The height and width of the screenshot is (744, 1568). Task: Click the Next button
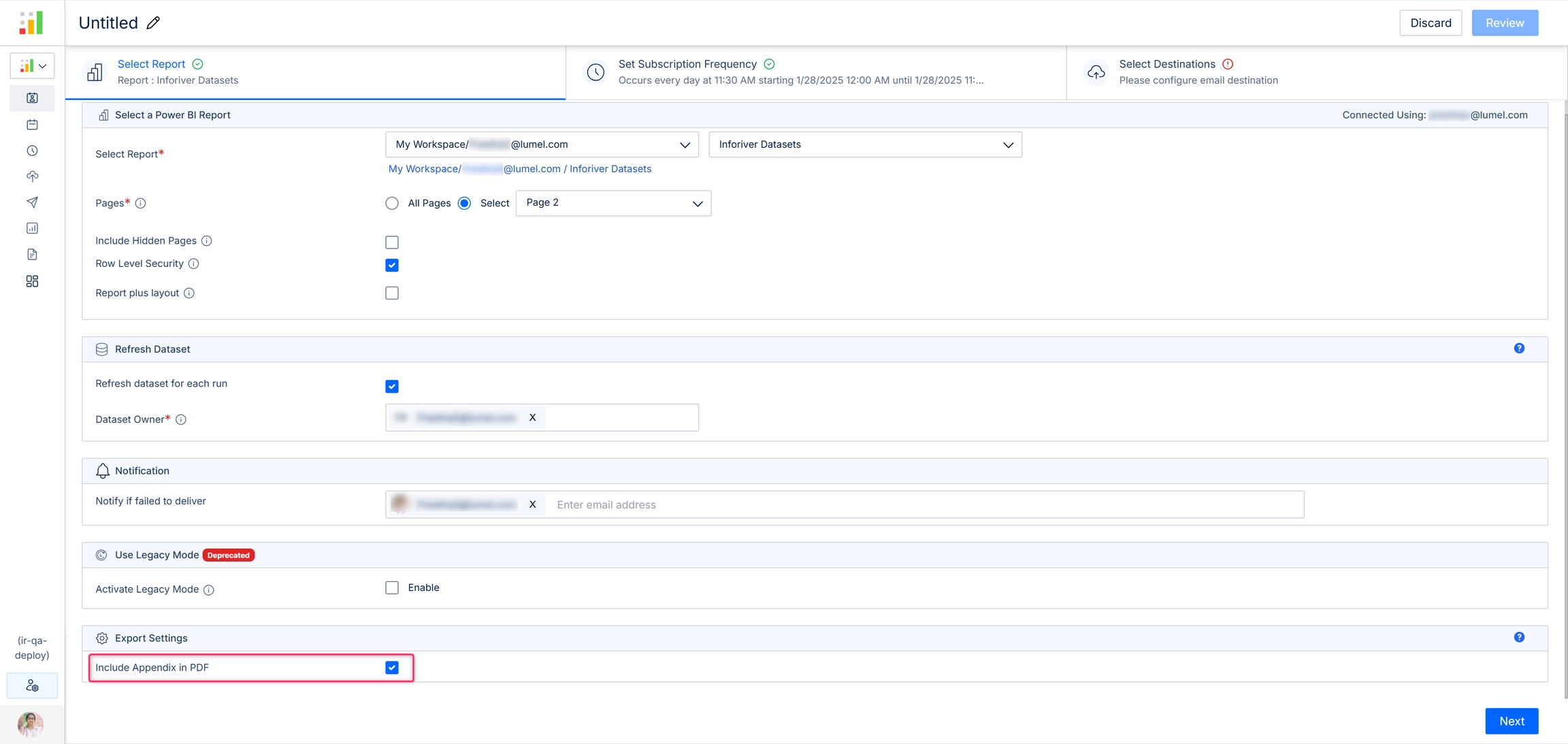(1511, 721)
